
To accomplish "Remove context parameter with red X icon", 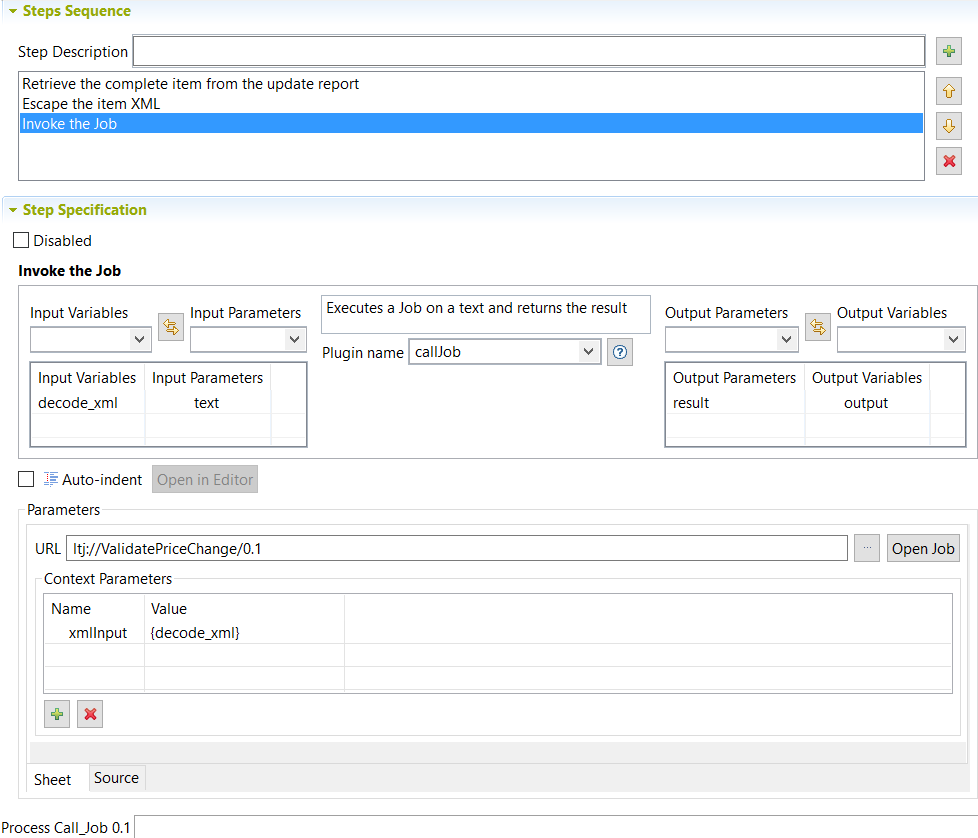I will [x=90, y=714].
